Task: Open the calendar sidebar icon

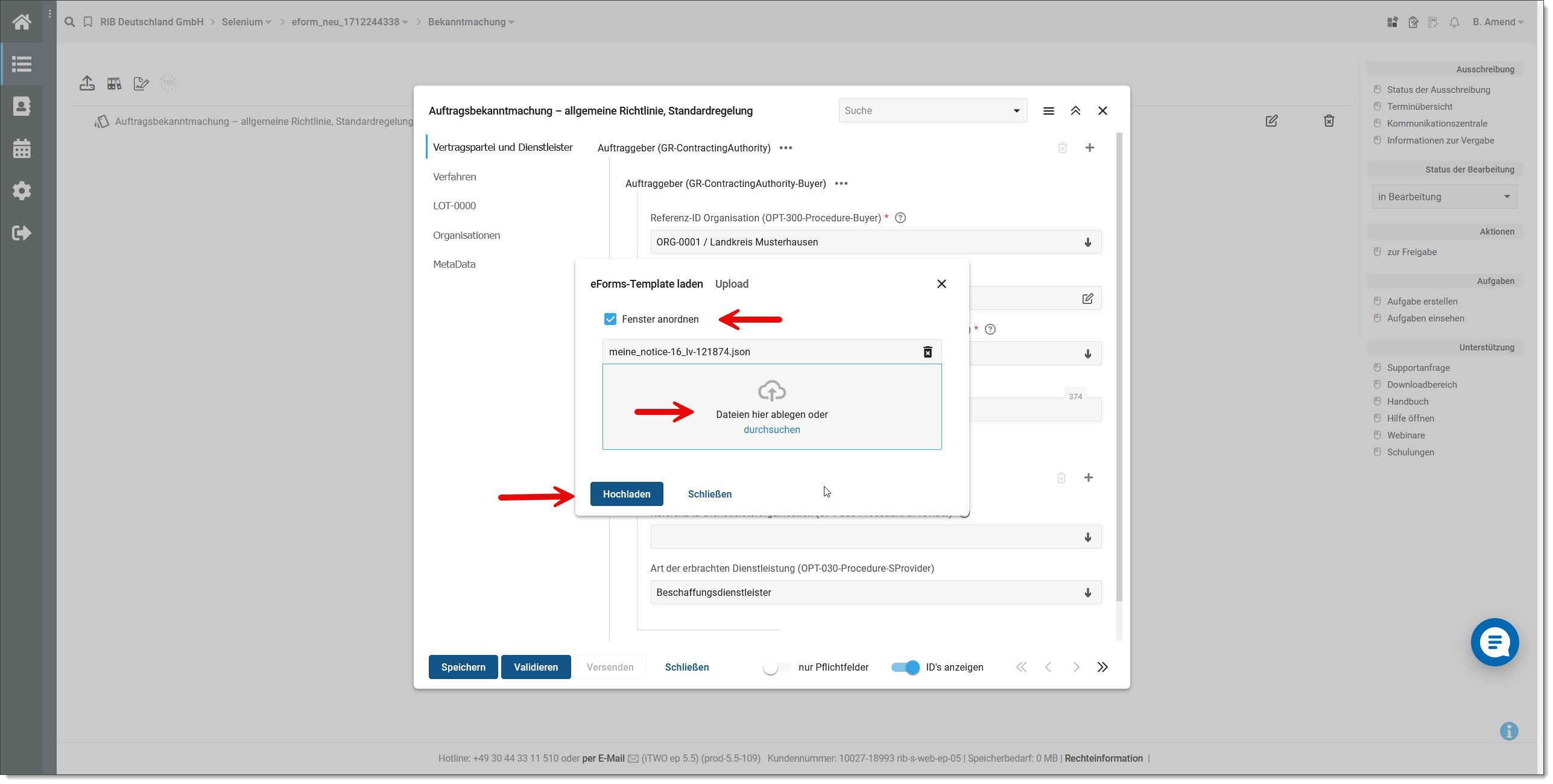Action: point(22,148)
